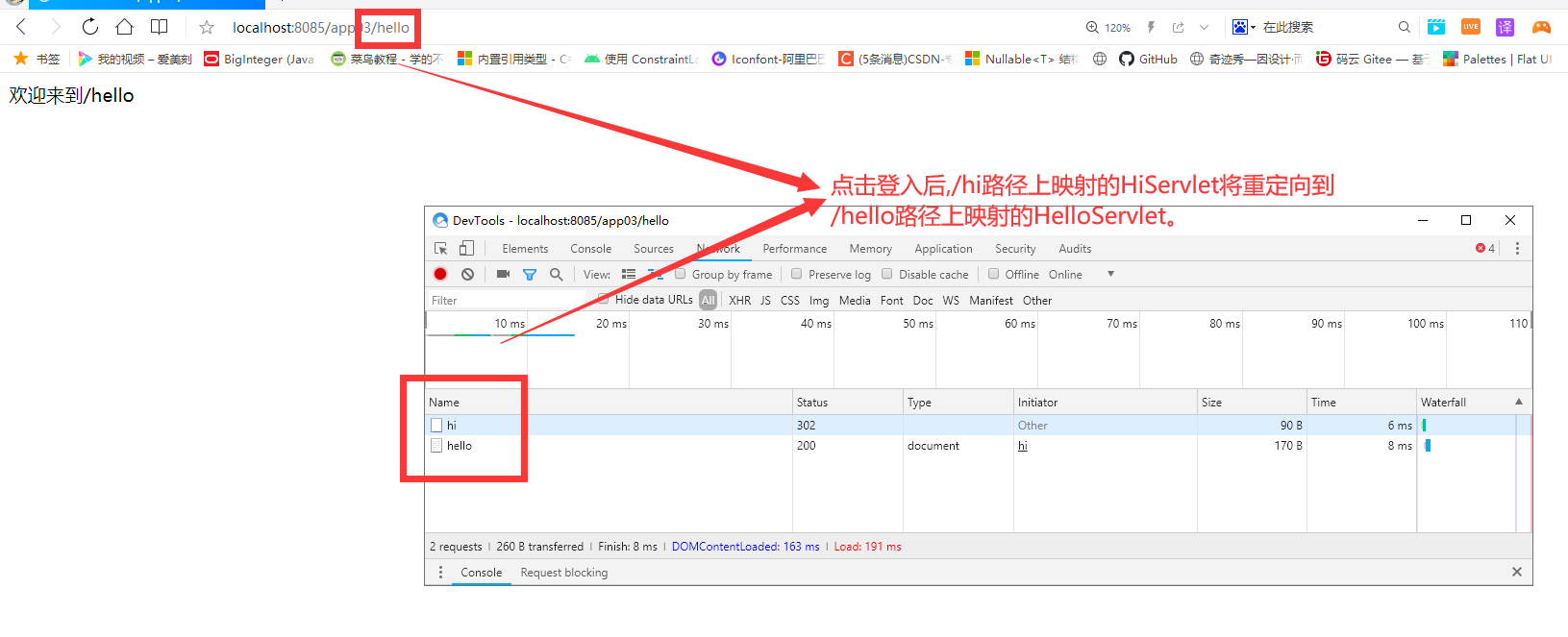Image resolution: width=1568 pixels, height=637 pixels.
Task: Open the browser home page
Action: [124, 27]
